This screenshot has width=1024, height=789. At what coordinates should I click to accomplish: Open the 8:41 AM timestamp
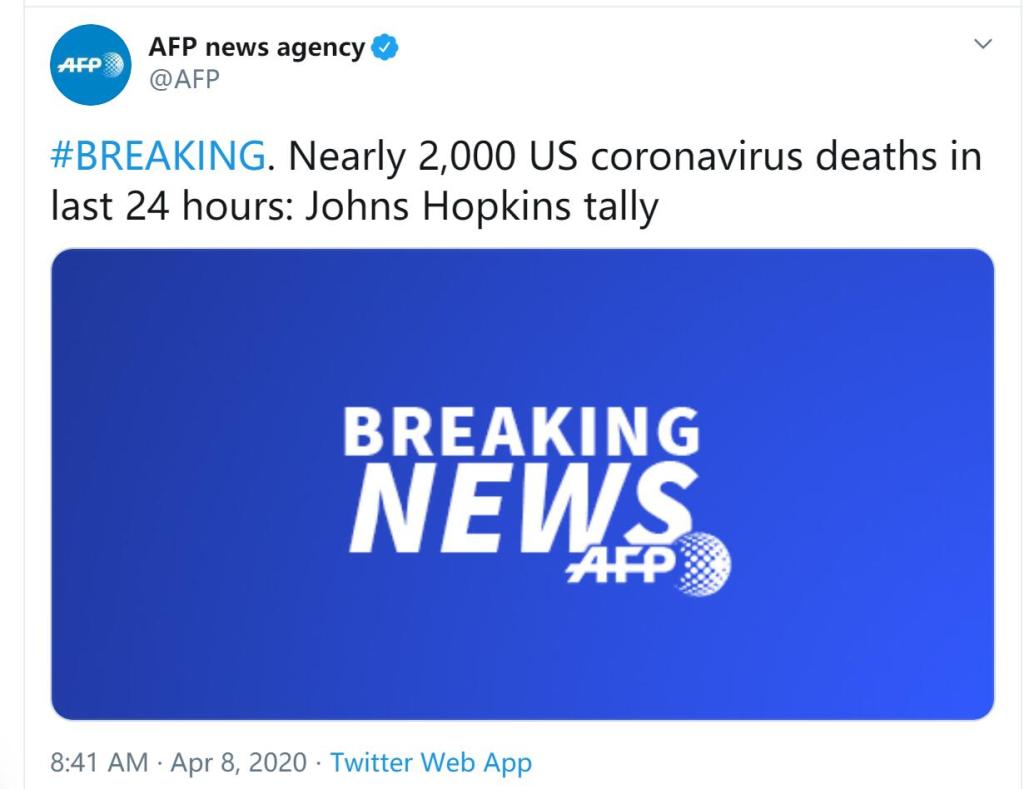point(99,762)
